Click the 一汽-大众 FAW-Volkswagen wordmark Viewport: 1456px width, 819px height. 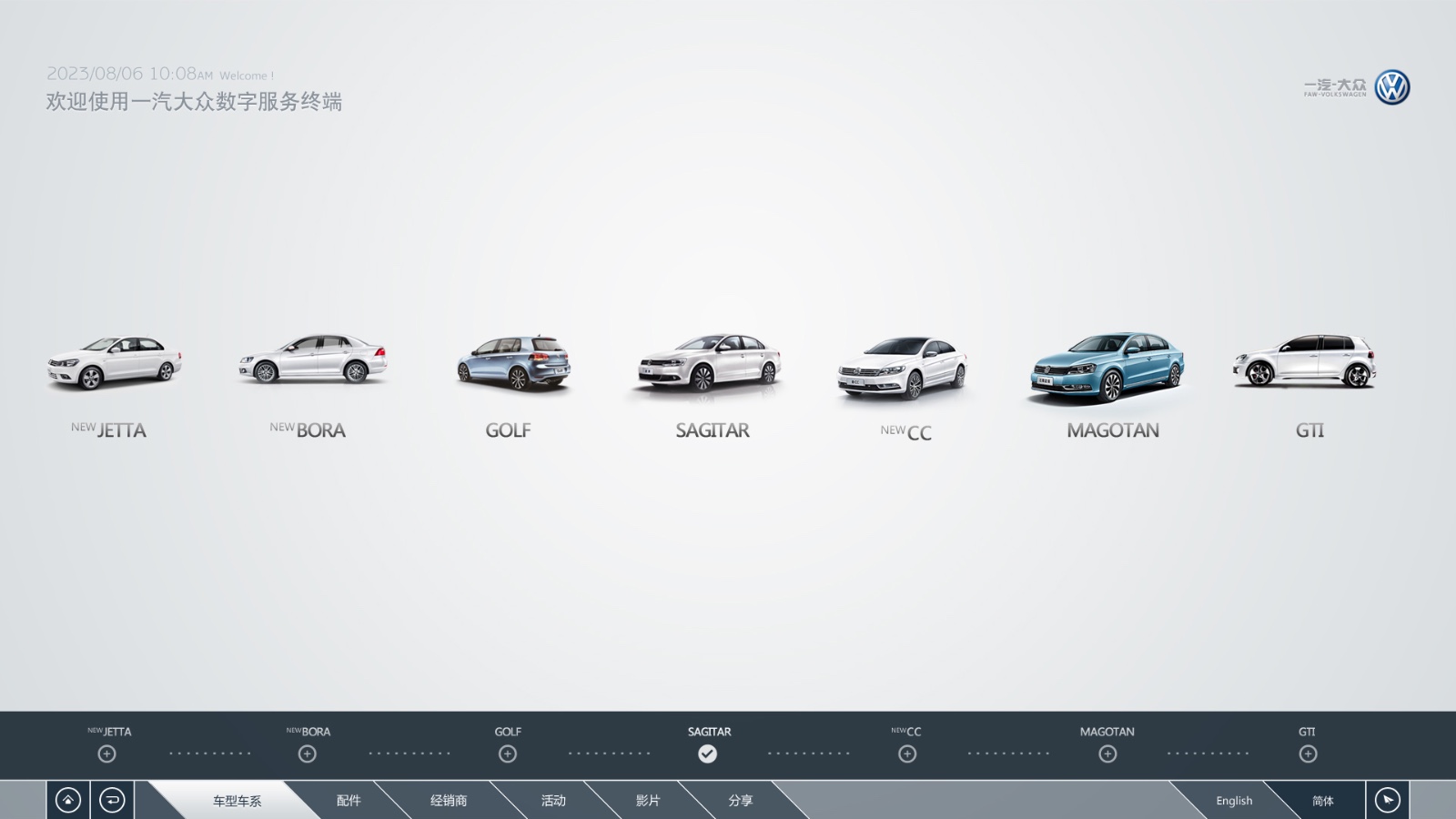click(x=1335, y=87)
